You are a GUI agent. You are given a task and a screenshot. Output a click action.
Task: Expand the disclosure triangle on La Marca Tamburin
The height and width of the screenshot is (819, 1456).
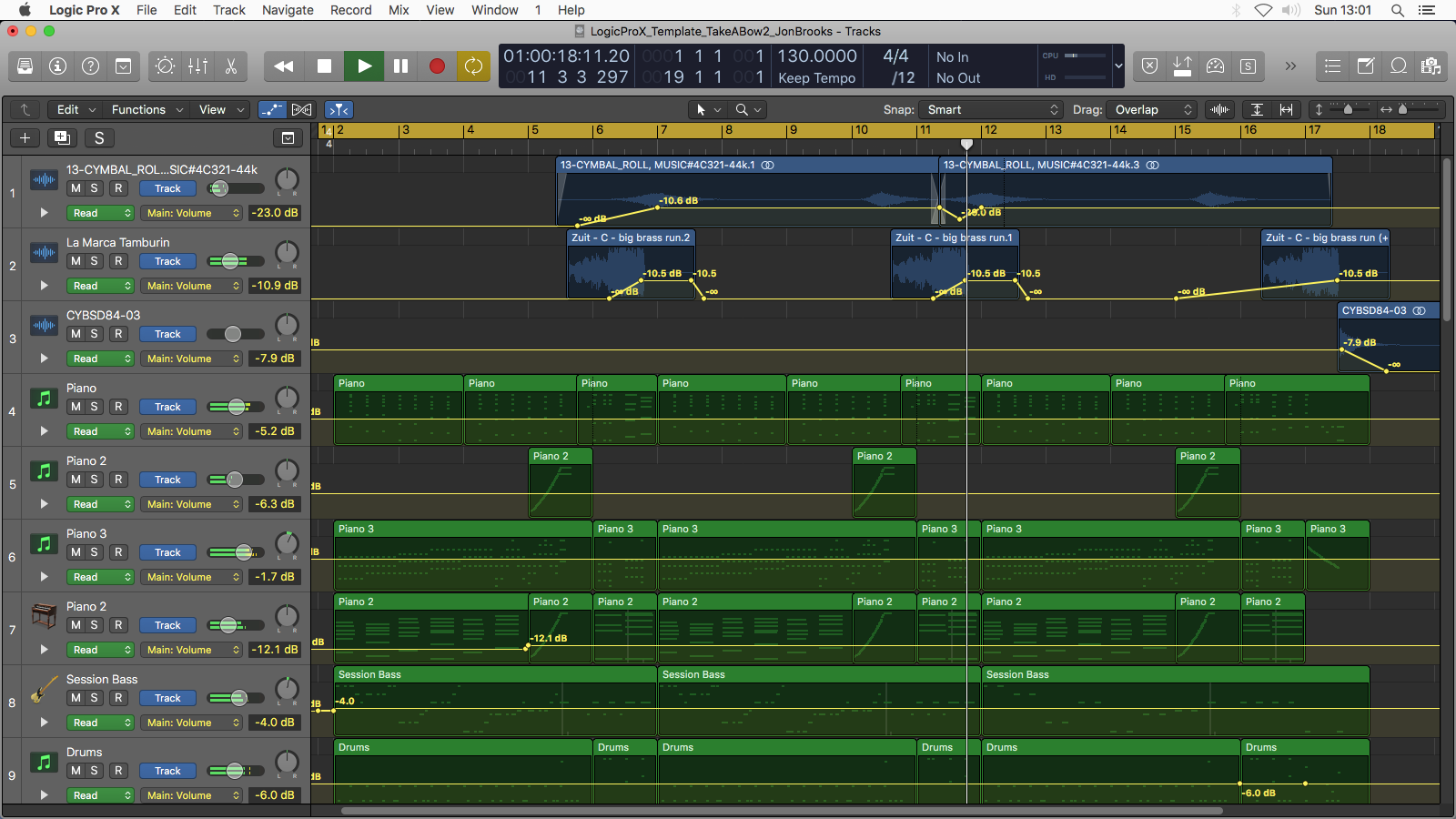point(43,286)
